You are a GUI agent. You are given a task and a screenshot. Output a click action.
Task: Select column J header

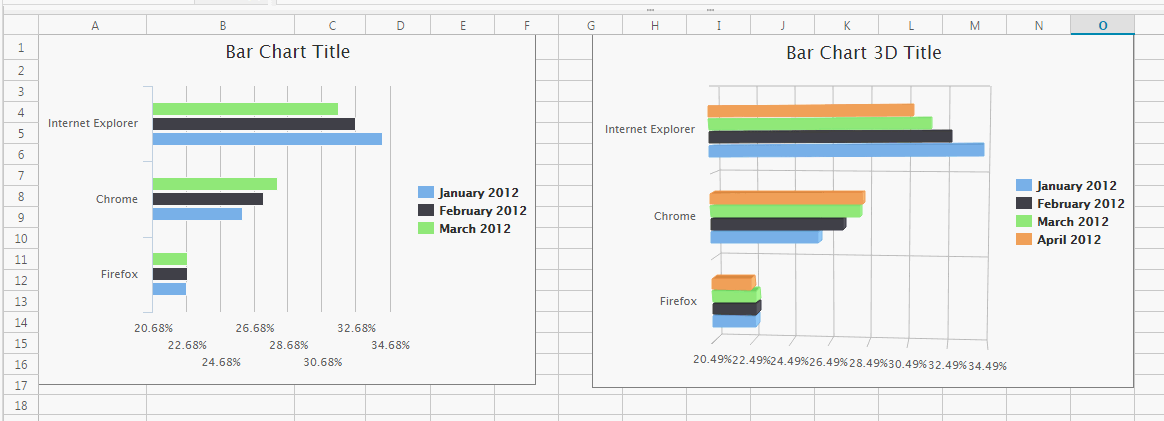tap(782, 25)
